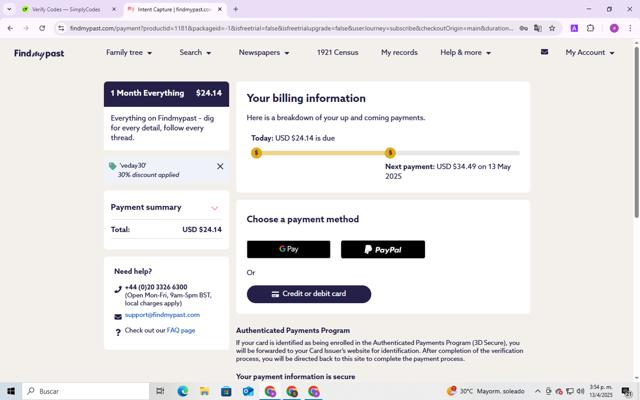The image size is (640, 400).
Task: Open the My Account dropdown
Action: (x=590, y=53)
